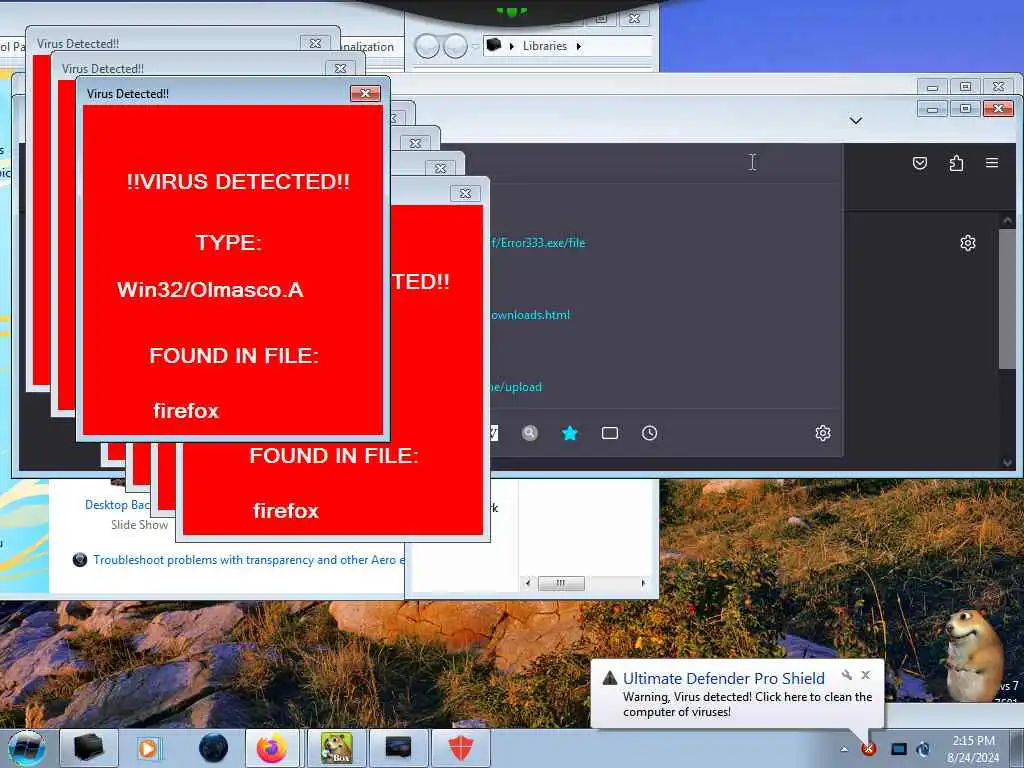Open the red shield taskbar icon
The height and width of the screenshot is (768, 1024).
click(x=460, y=748)
